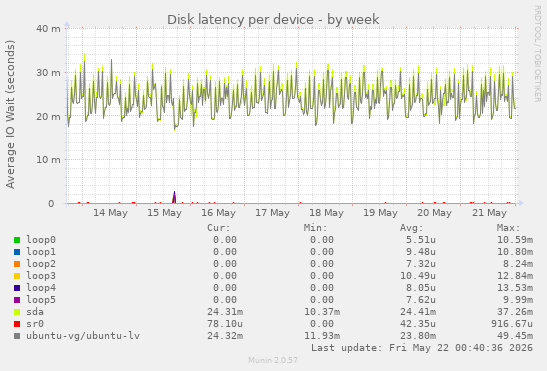
Task: Click the 40 m y-axis tick label
Action: [x=48, y=29]
